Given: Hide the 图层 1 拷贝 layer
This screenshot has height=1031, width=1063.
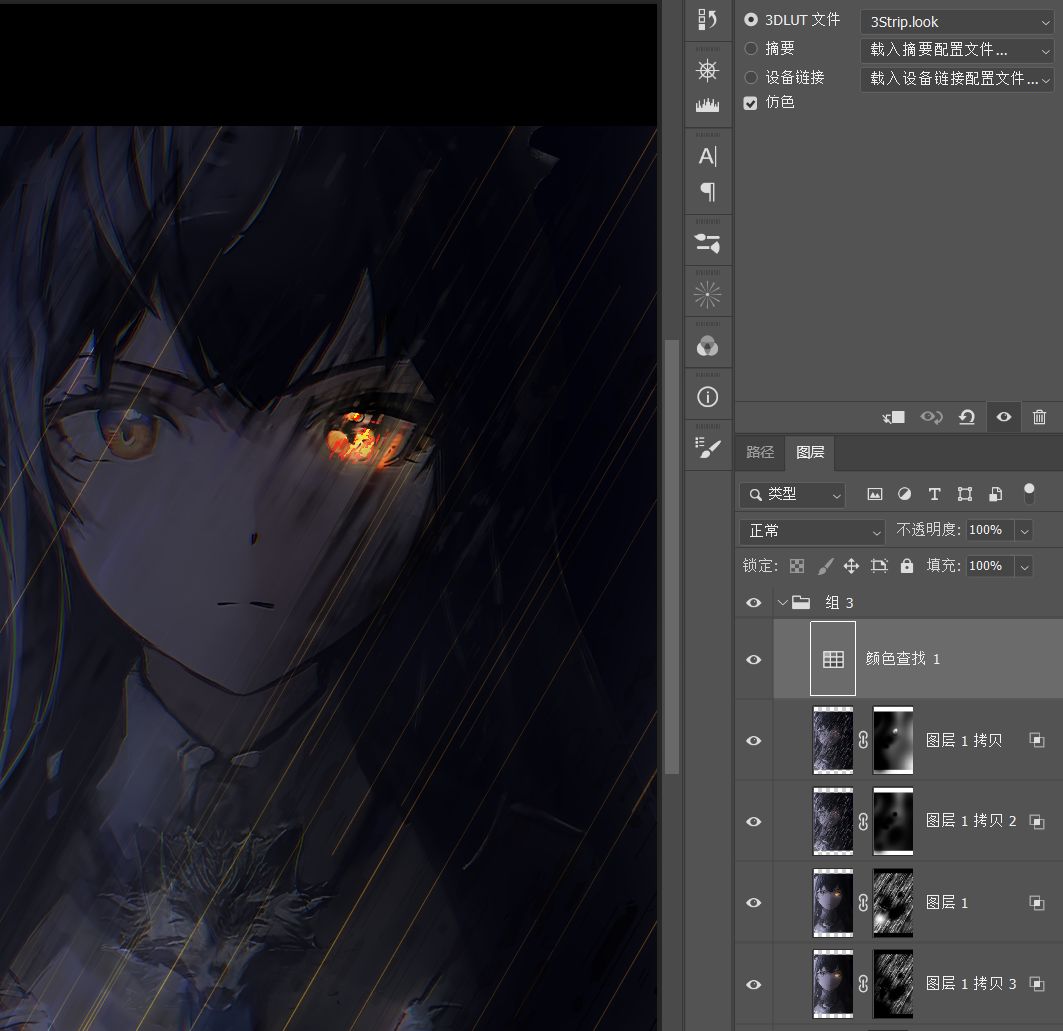Looking at the screenshot, I should click(753, 741).
